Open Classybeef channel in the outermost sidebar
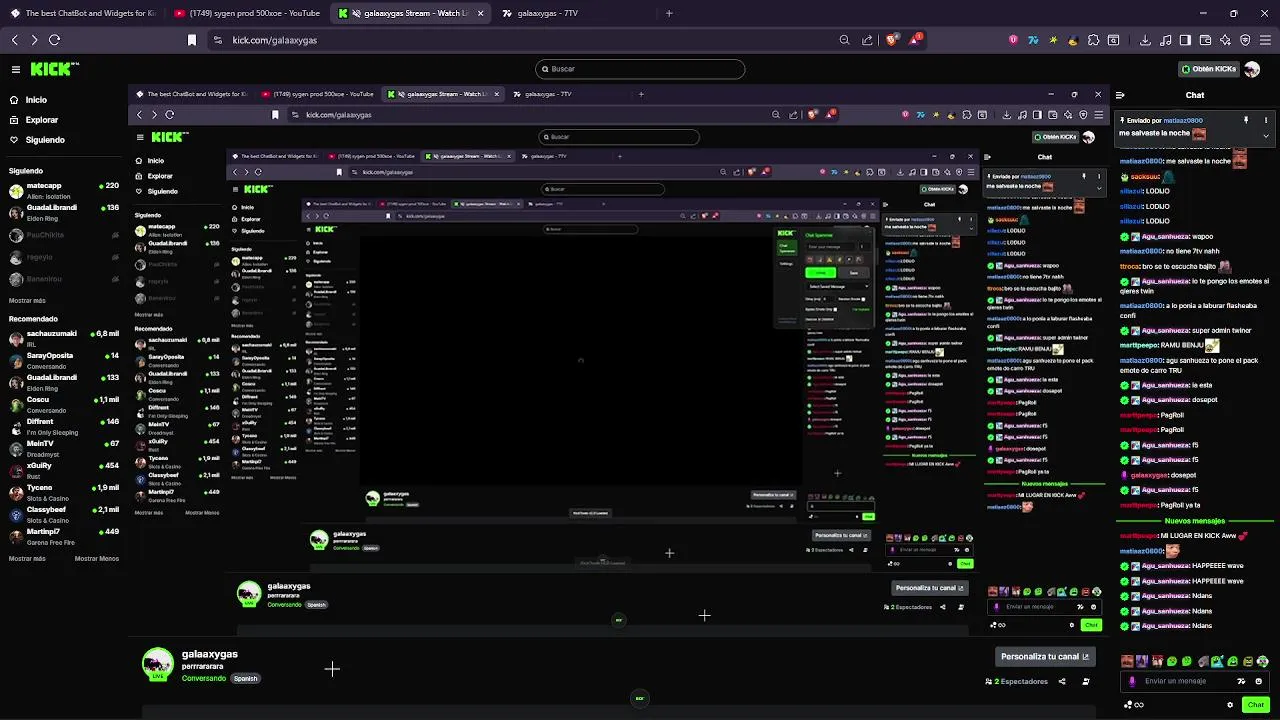The height and width of the screenshot is (720, 1280). click(x=64, y=515)
